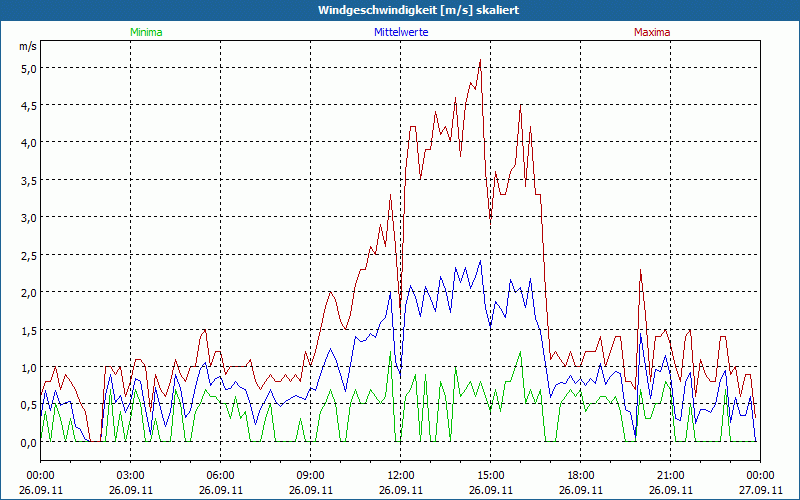The width and height of the screenshot is (800, 500).
Task: Select the blue 'Mittelwerte' legend label
Action: (x=401, y=32)
